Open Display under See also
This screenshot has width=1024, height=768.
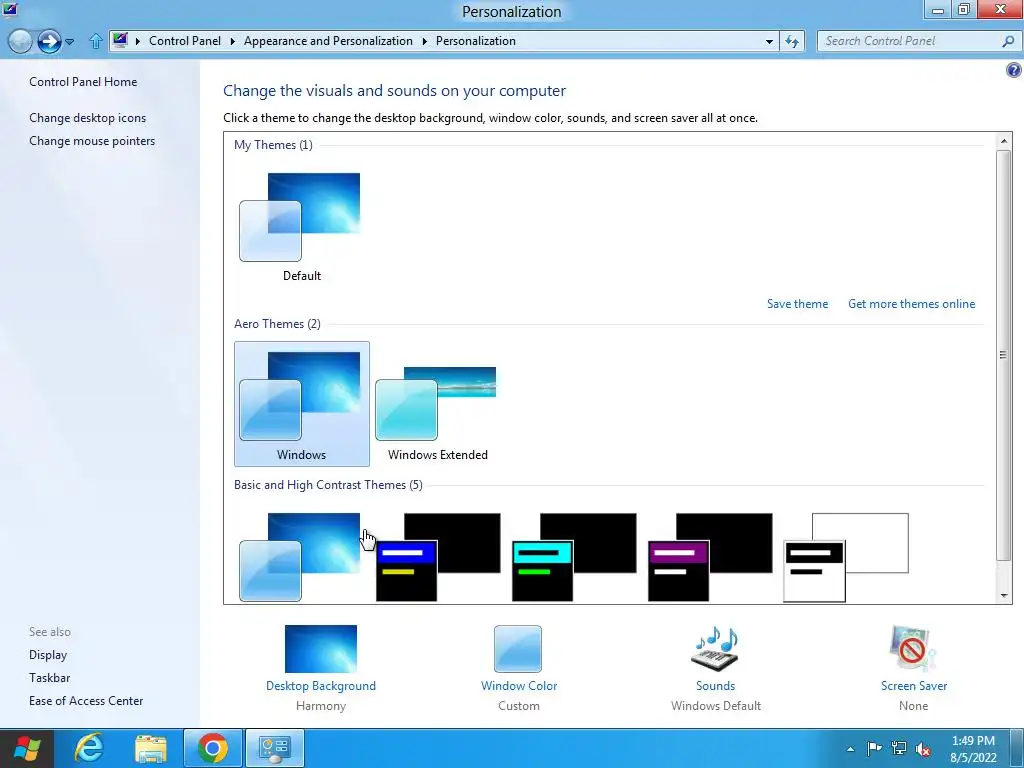(48, 654)
